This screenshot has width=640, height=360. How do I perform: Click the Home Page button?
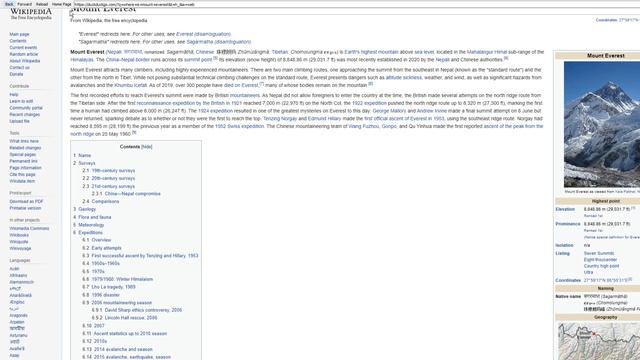tap(62, 4)
